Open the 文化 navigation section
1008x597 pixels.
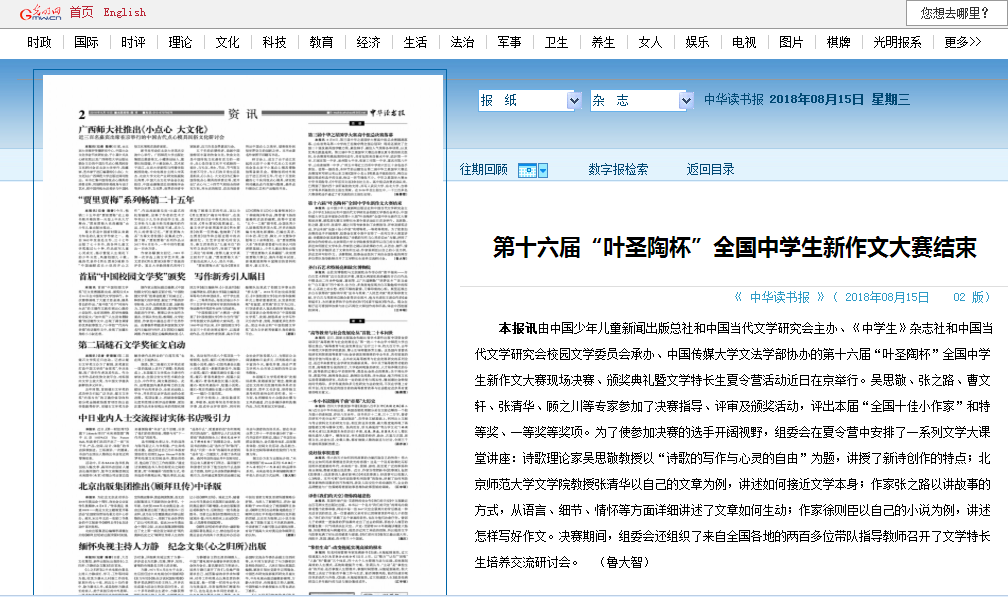click(x=228, y=42)
